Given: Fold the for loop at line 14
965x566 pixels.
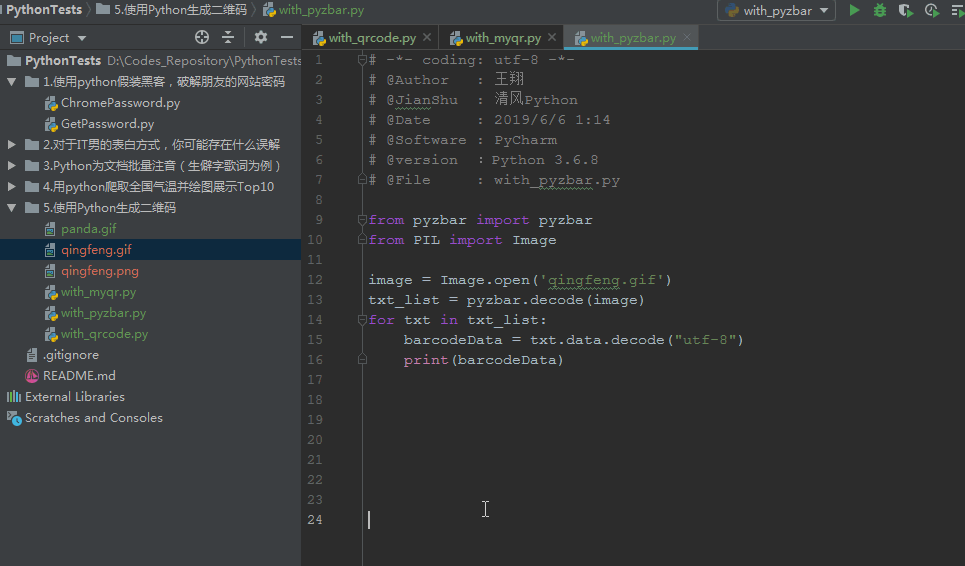Looking at the screenshot, I should pos(362,319).
